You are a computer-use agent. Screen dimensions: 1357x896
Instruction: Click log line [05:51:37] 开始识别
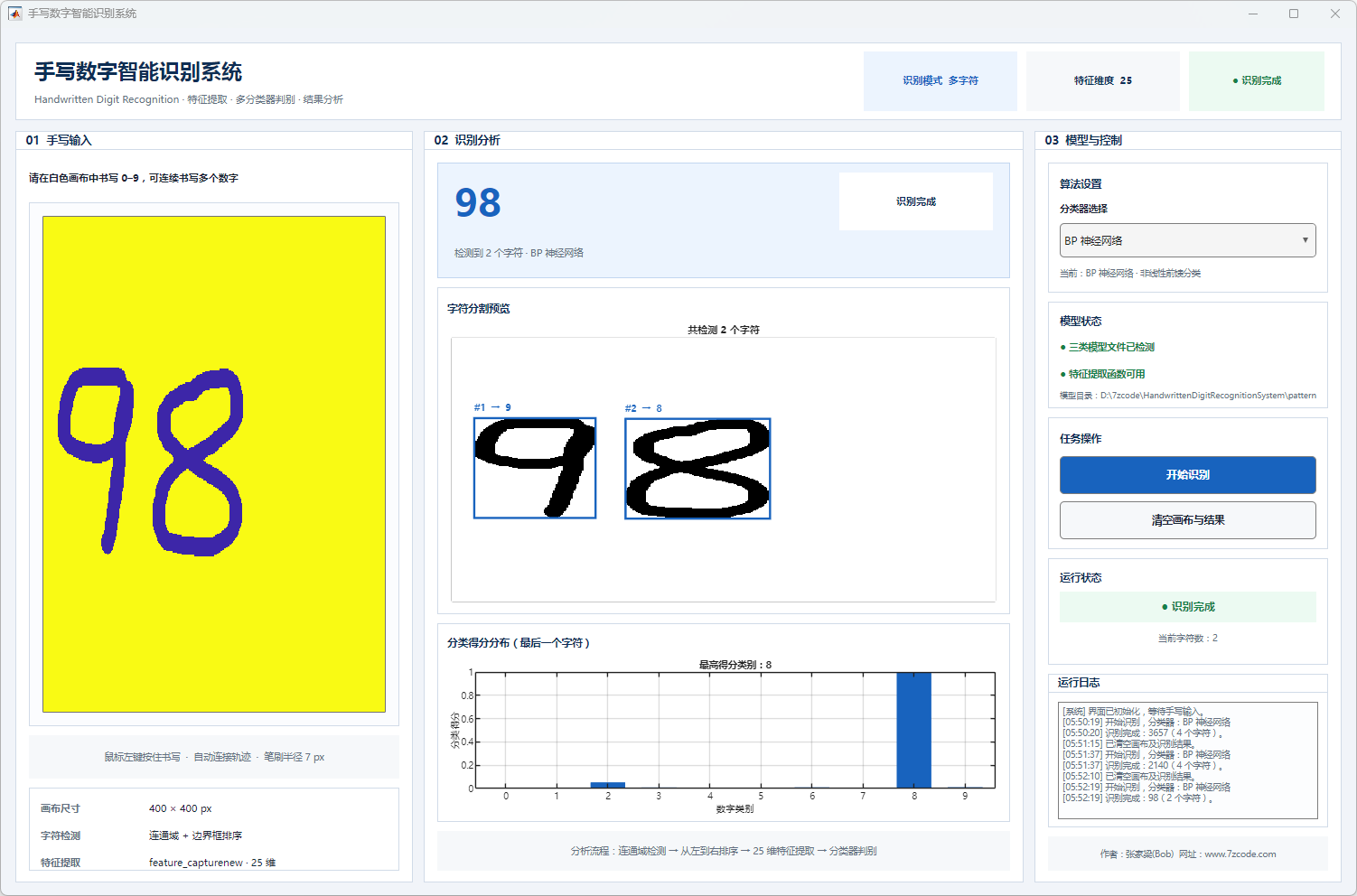1146,755
